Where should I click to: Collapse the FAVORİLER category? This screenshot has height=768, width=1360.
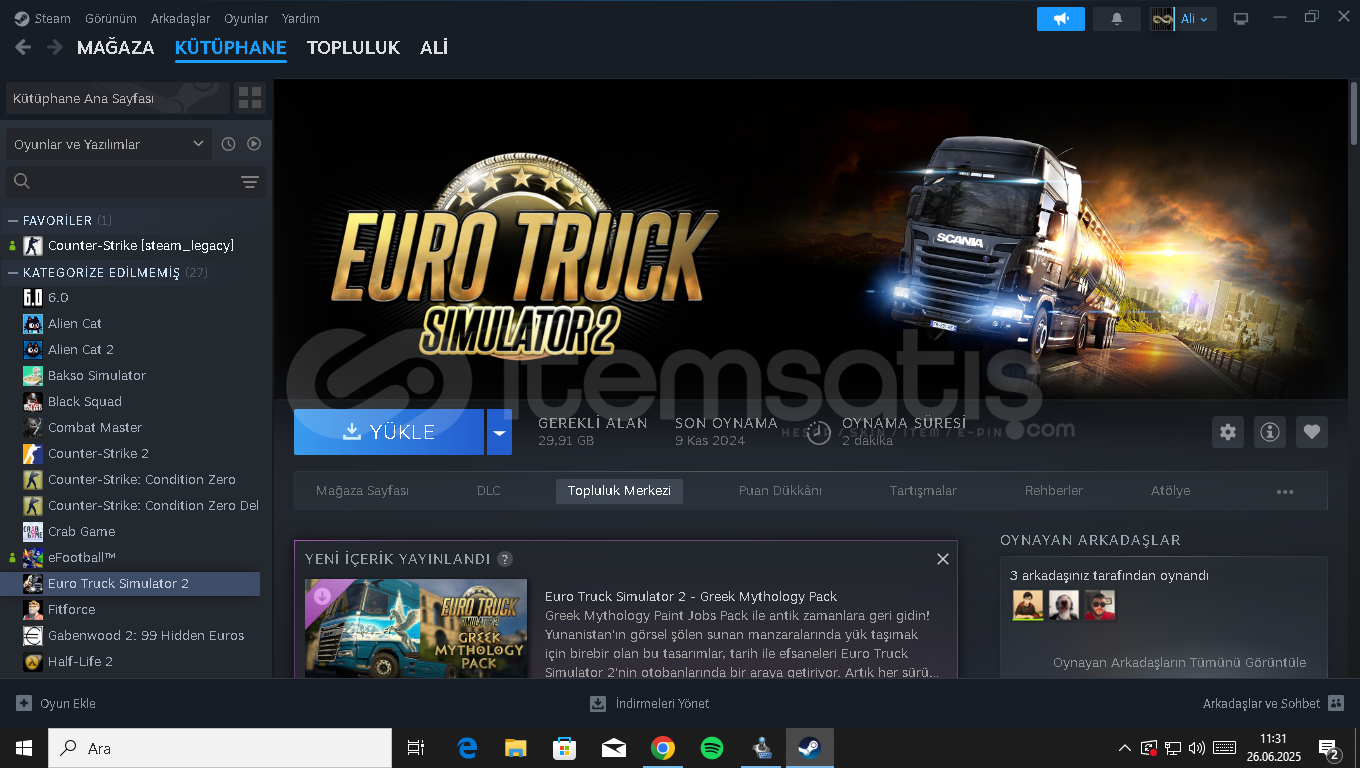tap(13, 220)
